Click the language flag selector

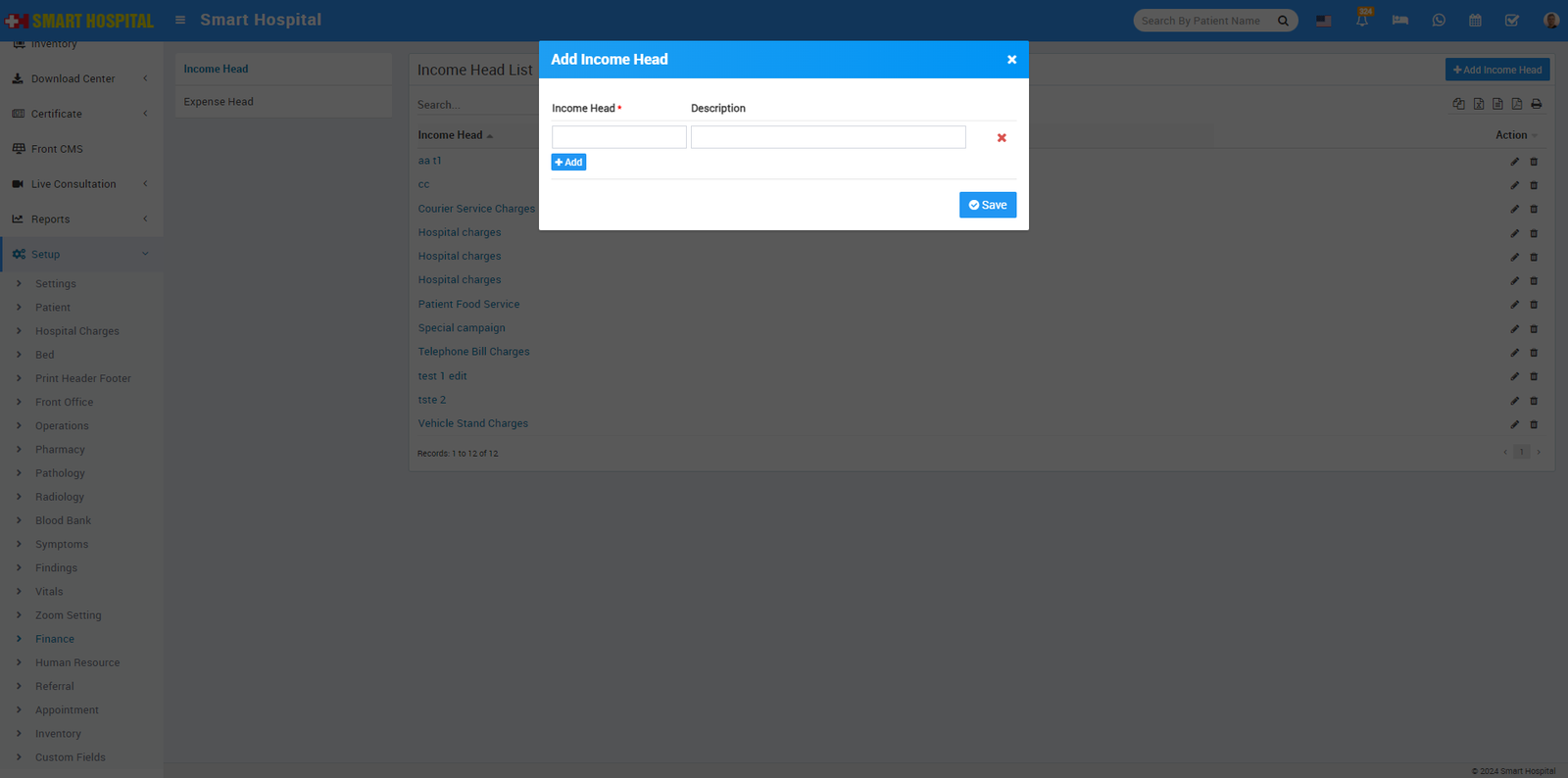[x=1324, y=21]
